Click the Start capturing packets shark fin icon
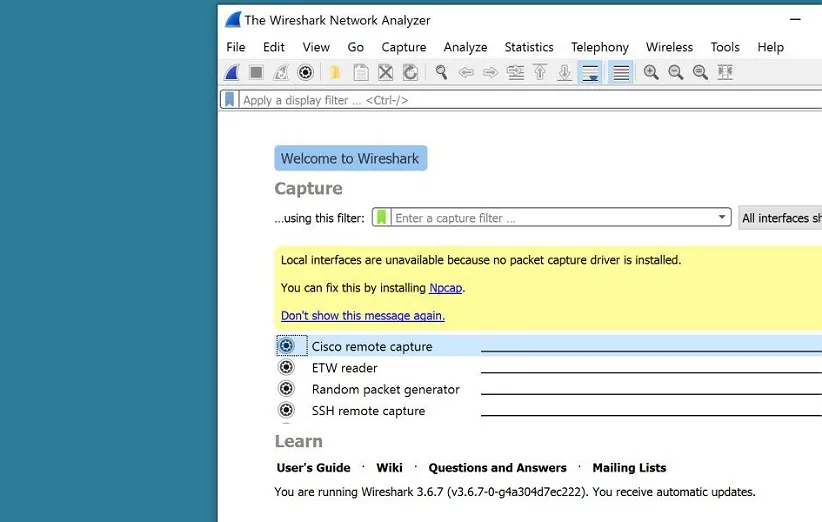 (x=232, y=72)
